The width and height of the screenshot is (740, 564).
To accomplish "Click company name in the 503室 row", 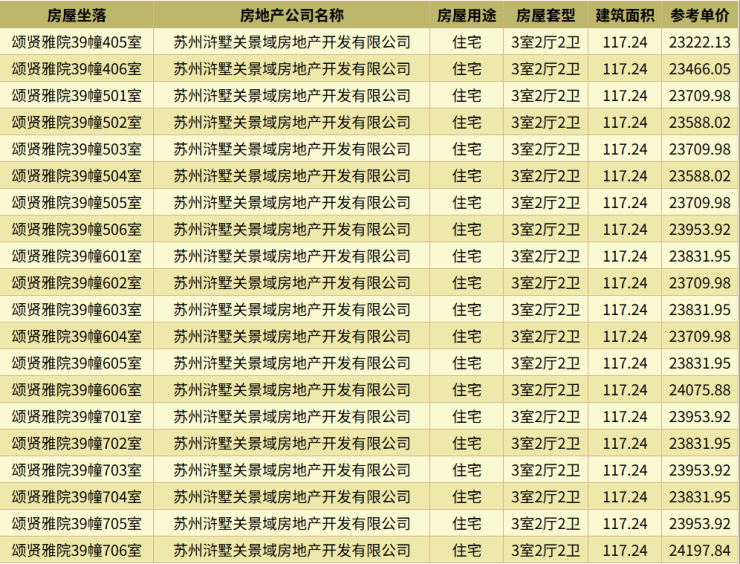I will pos(292,149).
